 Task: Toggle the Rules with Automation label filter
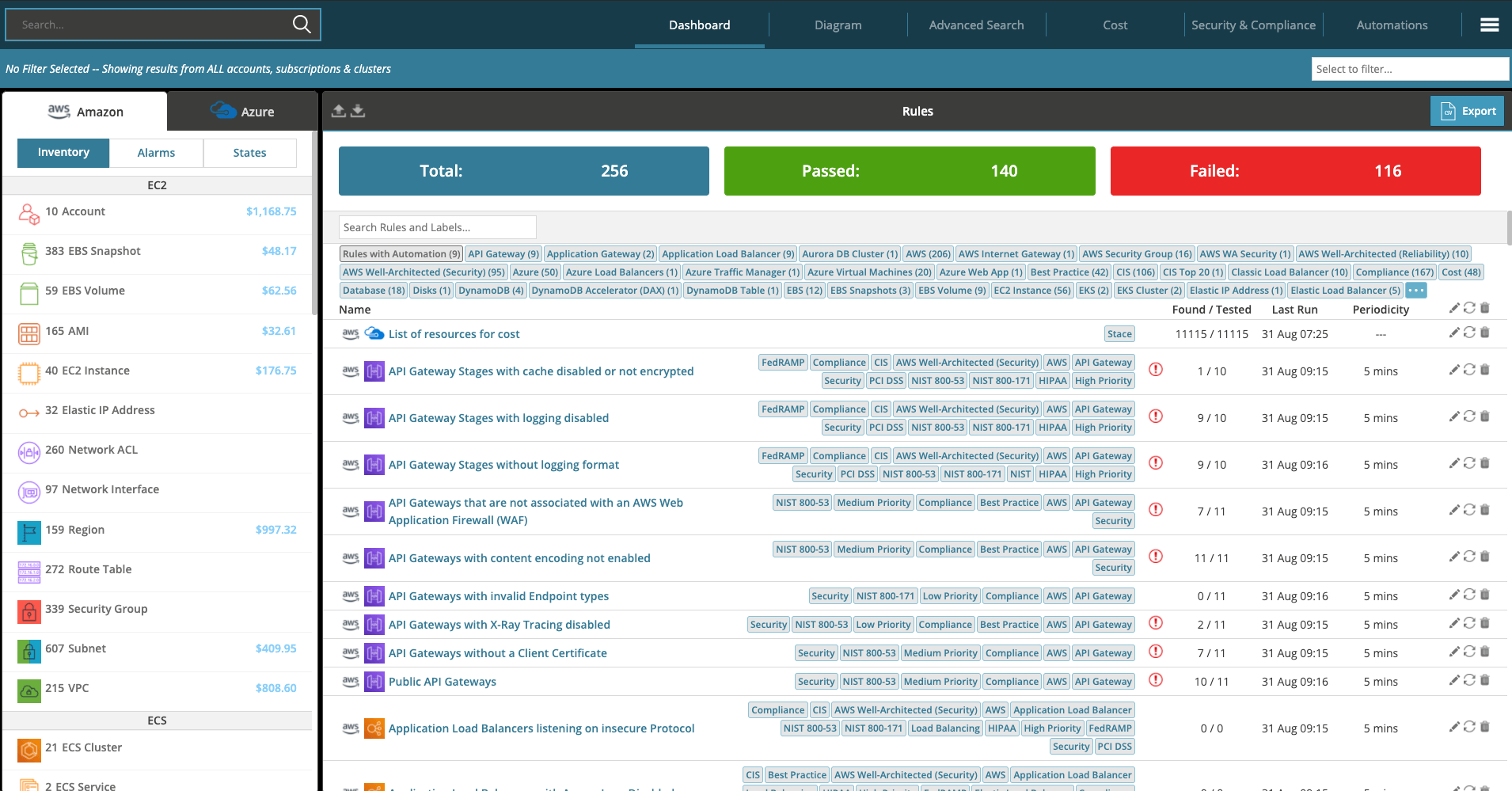401,254
